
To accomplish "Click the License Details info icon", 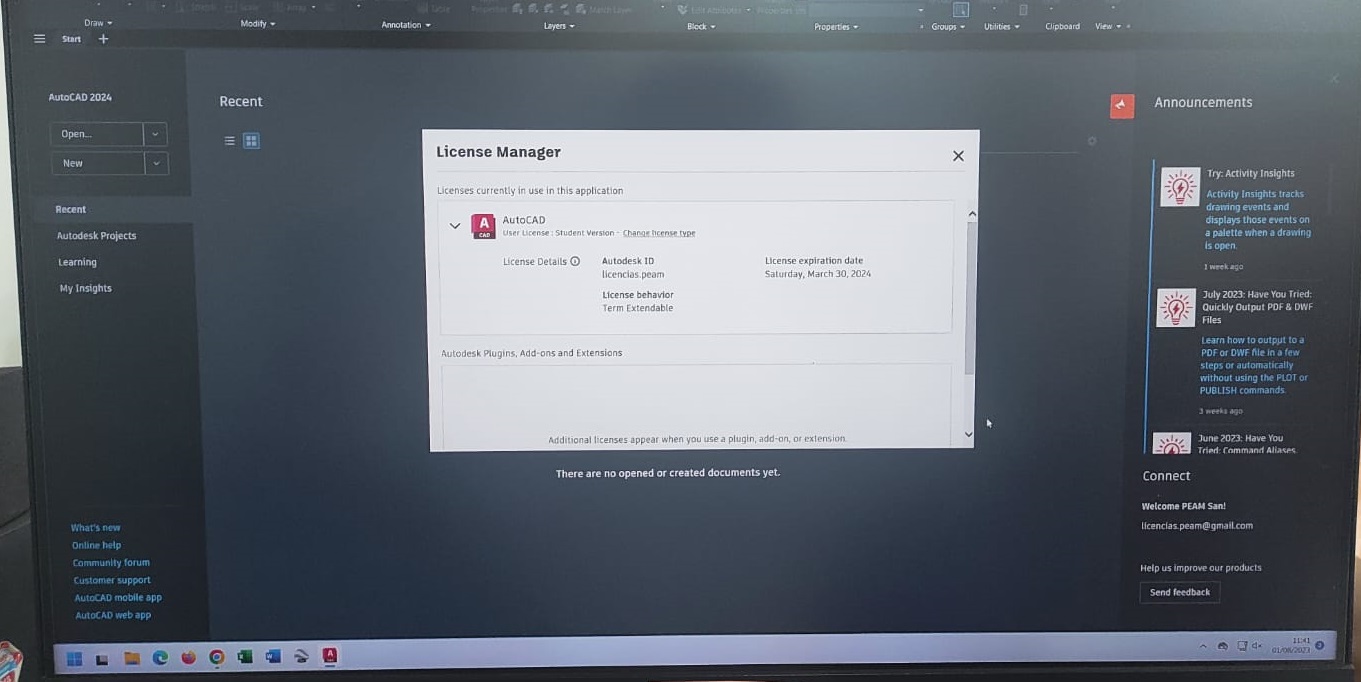I will 575,262.
